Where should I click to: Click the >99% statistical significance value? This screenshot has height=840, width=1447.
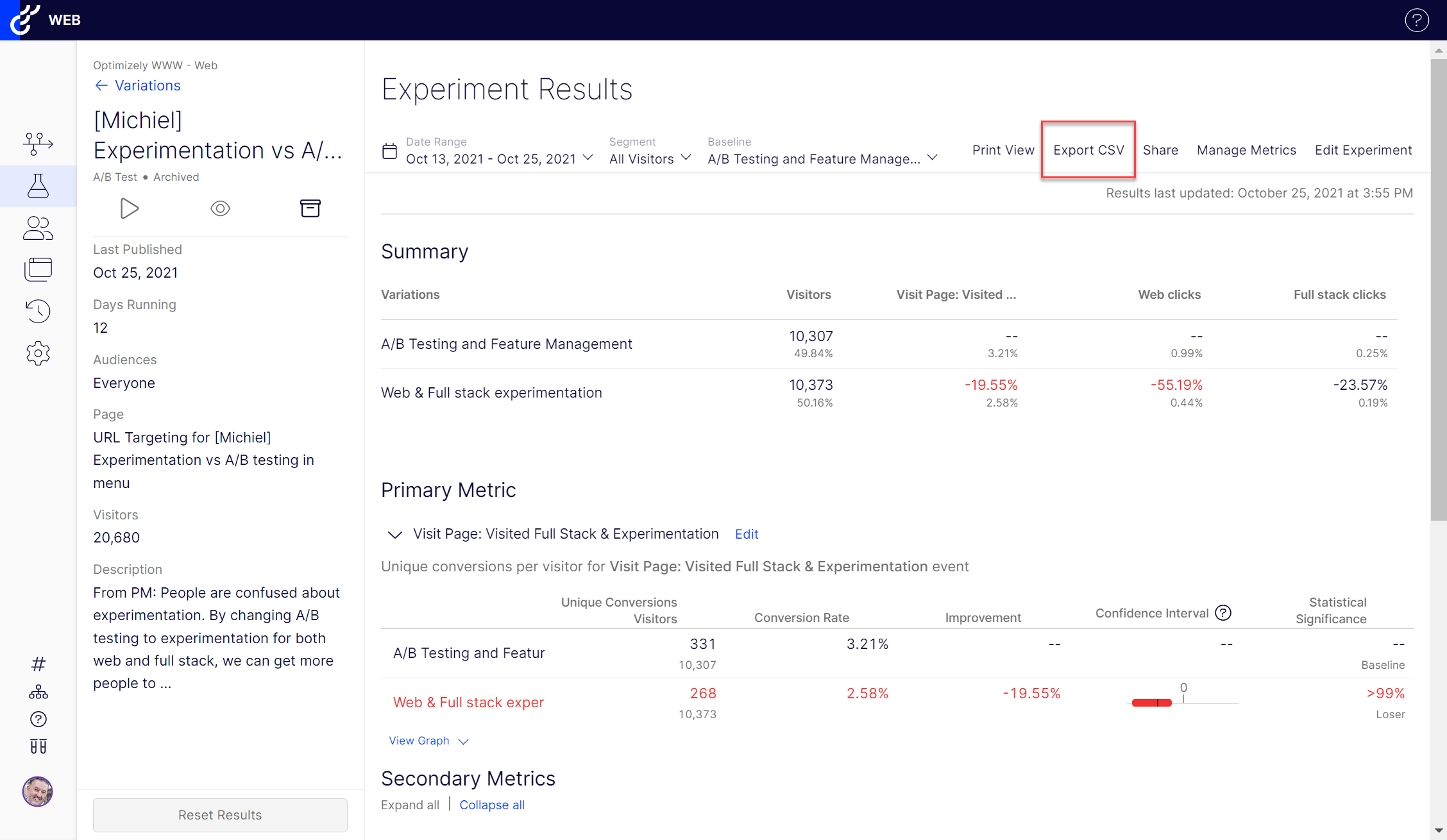pos(1385,694)
